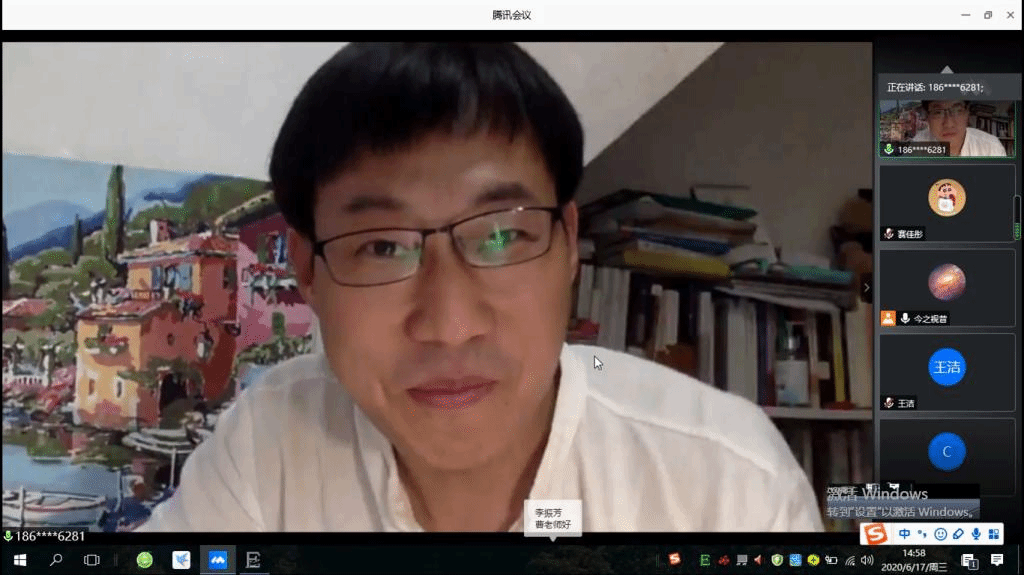This screenshot has height=575, width=1024.
Task: Click the orange screen-share icon on 今之视昔
Action: 887,318
